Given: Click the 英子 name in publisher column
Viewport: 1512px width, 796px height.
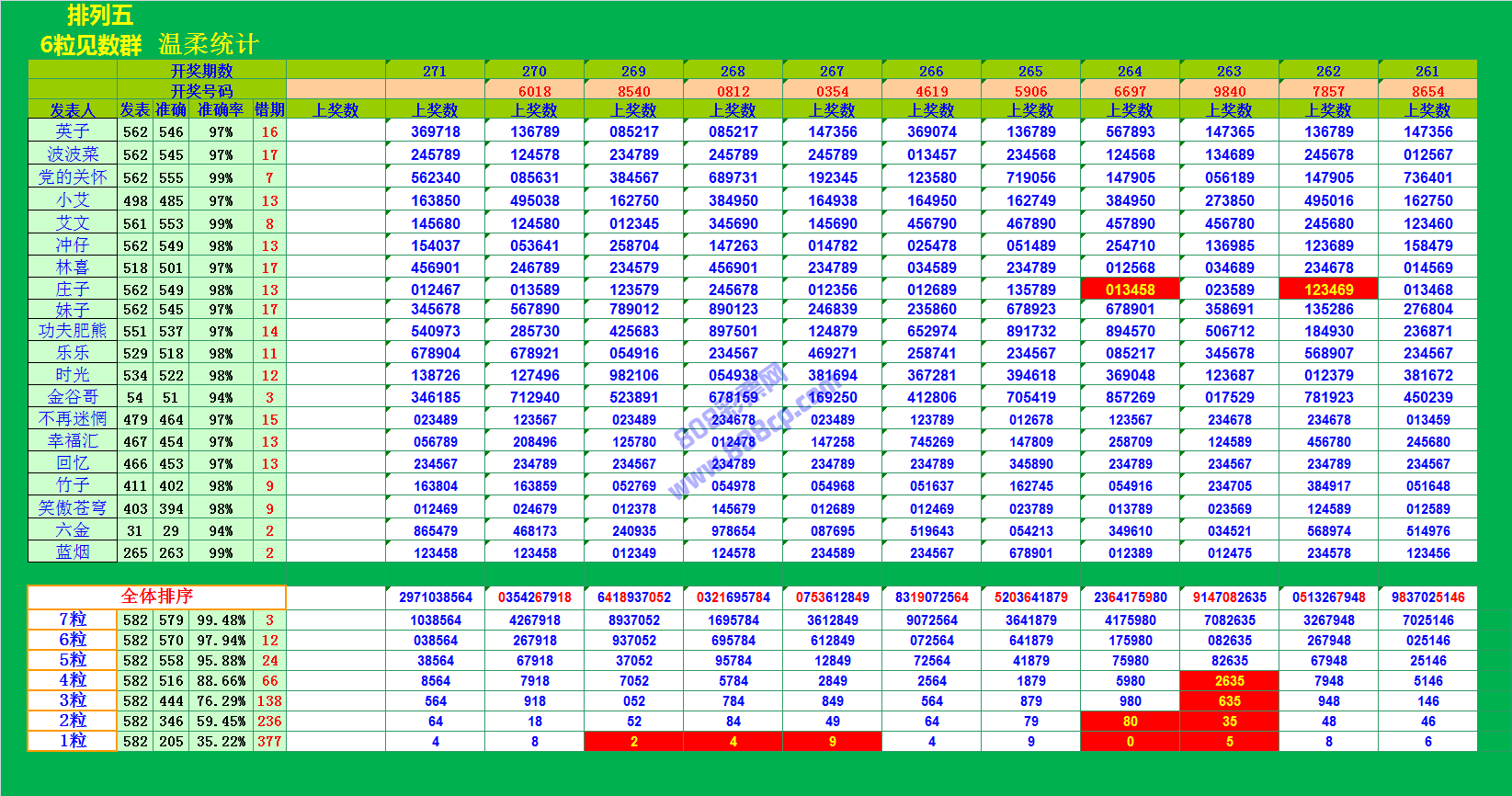Looking at the screenshot, I should click(72, 131).
